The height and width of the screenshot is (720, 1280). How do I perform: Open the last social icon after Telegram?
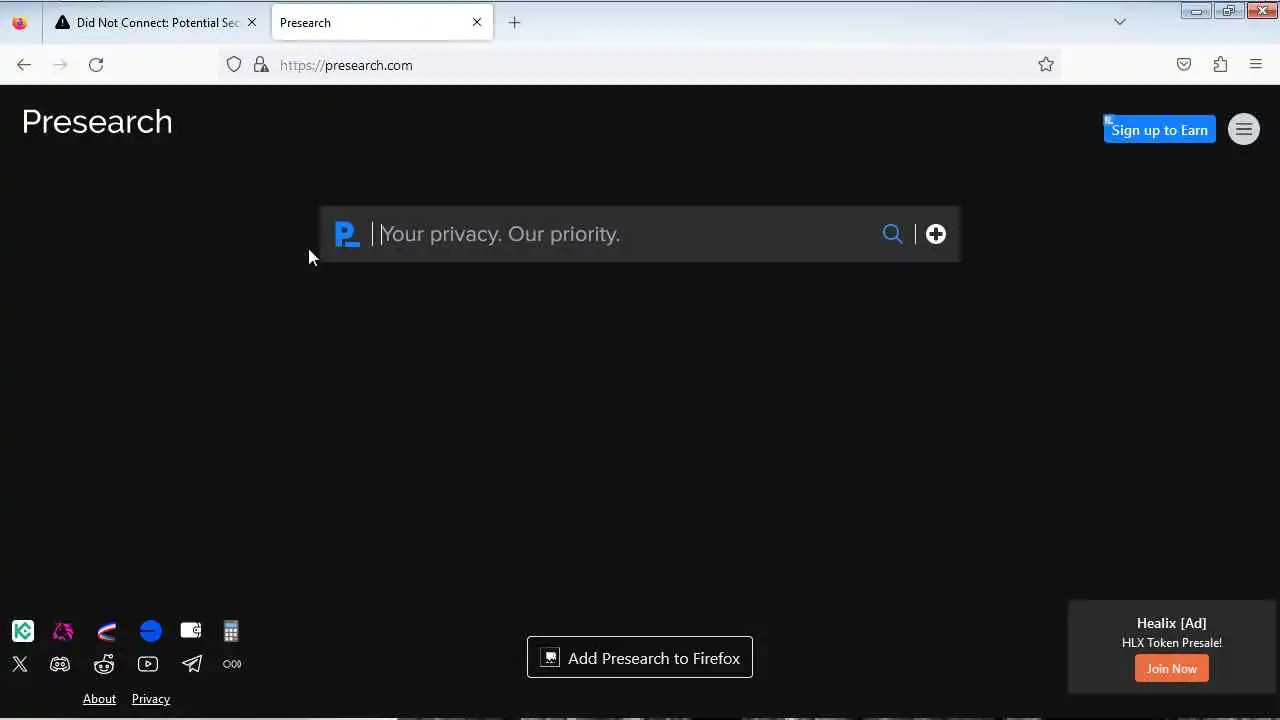(x=232, y=664)
